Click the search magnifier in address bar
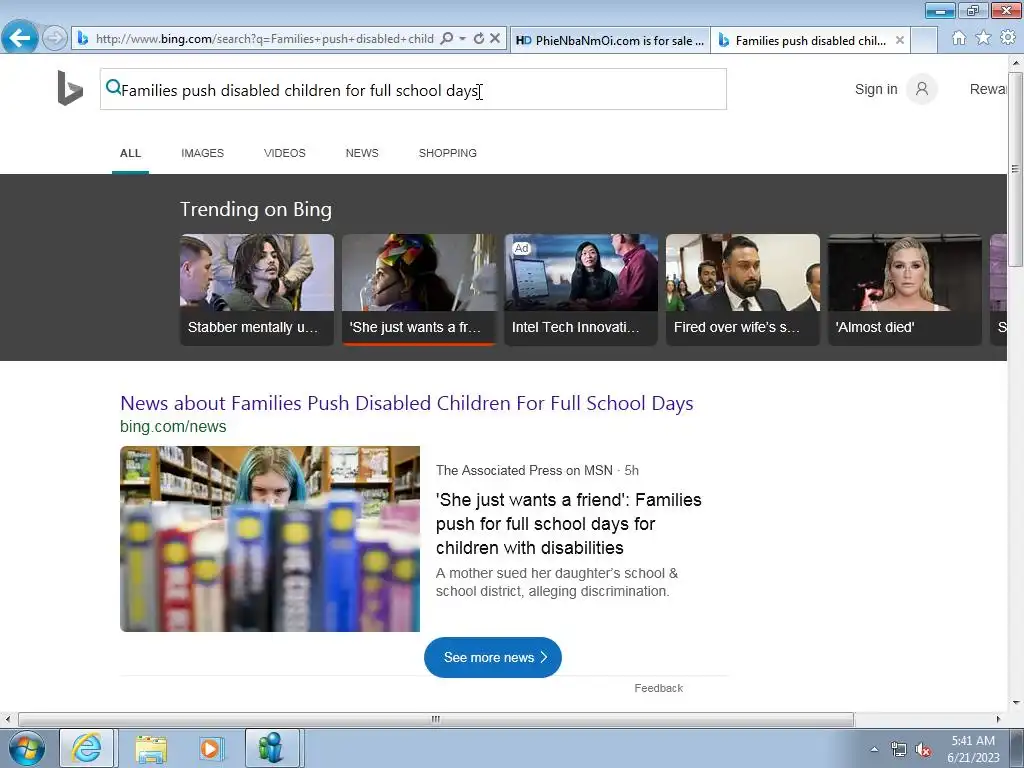This screenshot has width=1024, height=768. (447, 39)
